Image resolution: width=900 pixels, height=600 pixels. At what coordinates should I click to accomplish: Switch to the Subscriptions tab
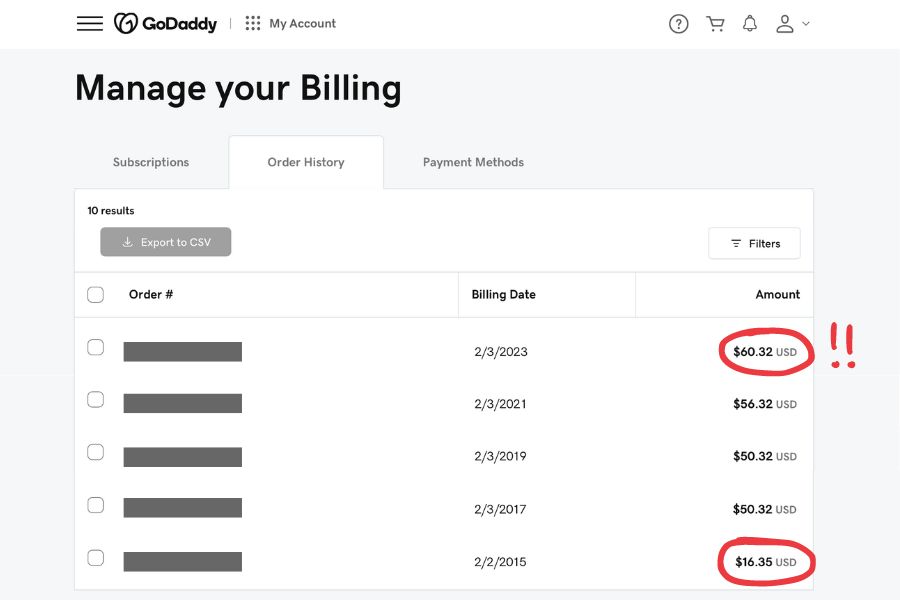tap(151, 162)
